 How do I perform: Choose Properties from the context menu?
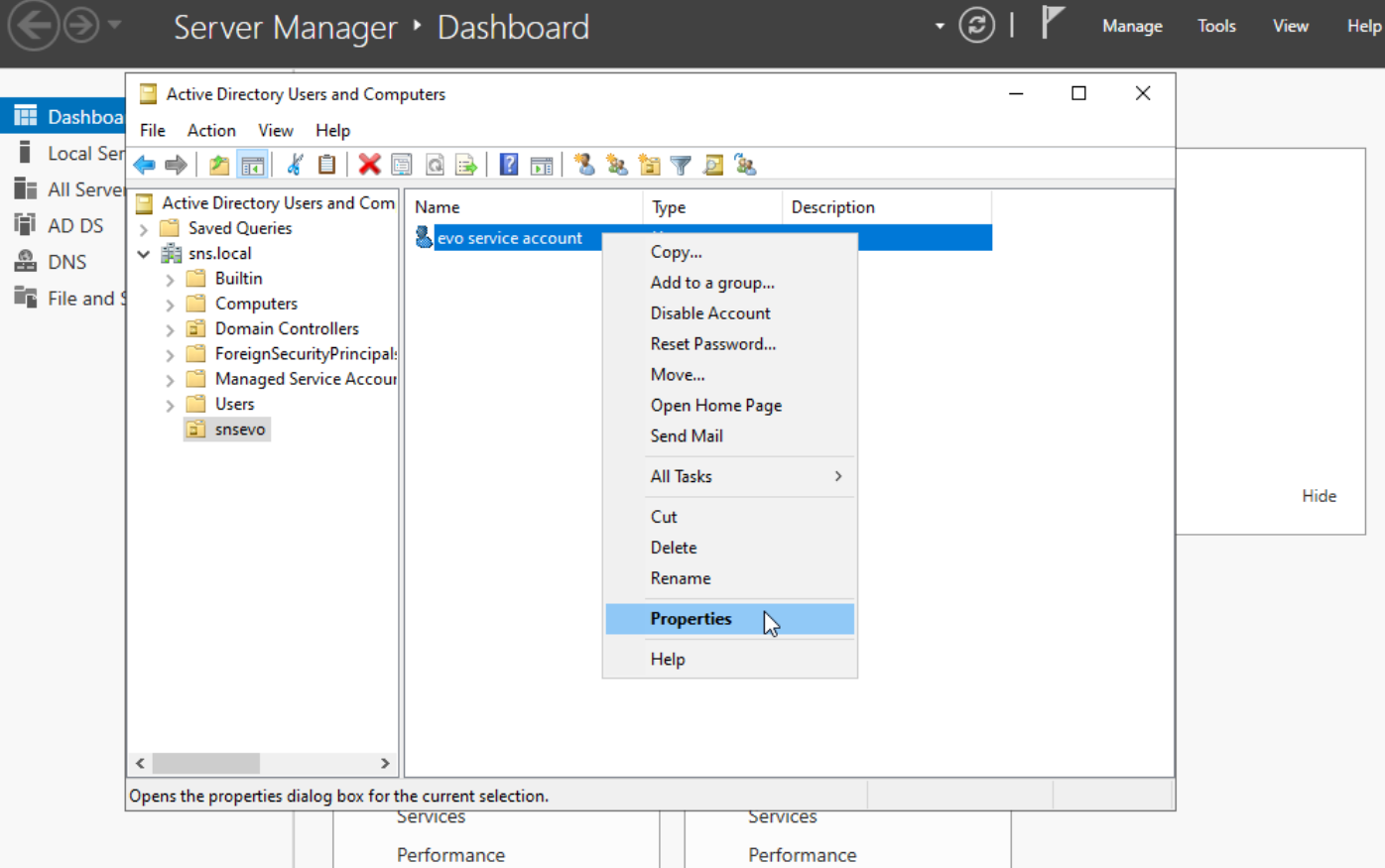(729, 618)
